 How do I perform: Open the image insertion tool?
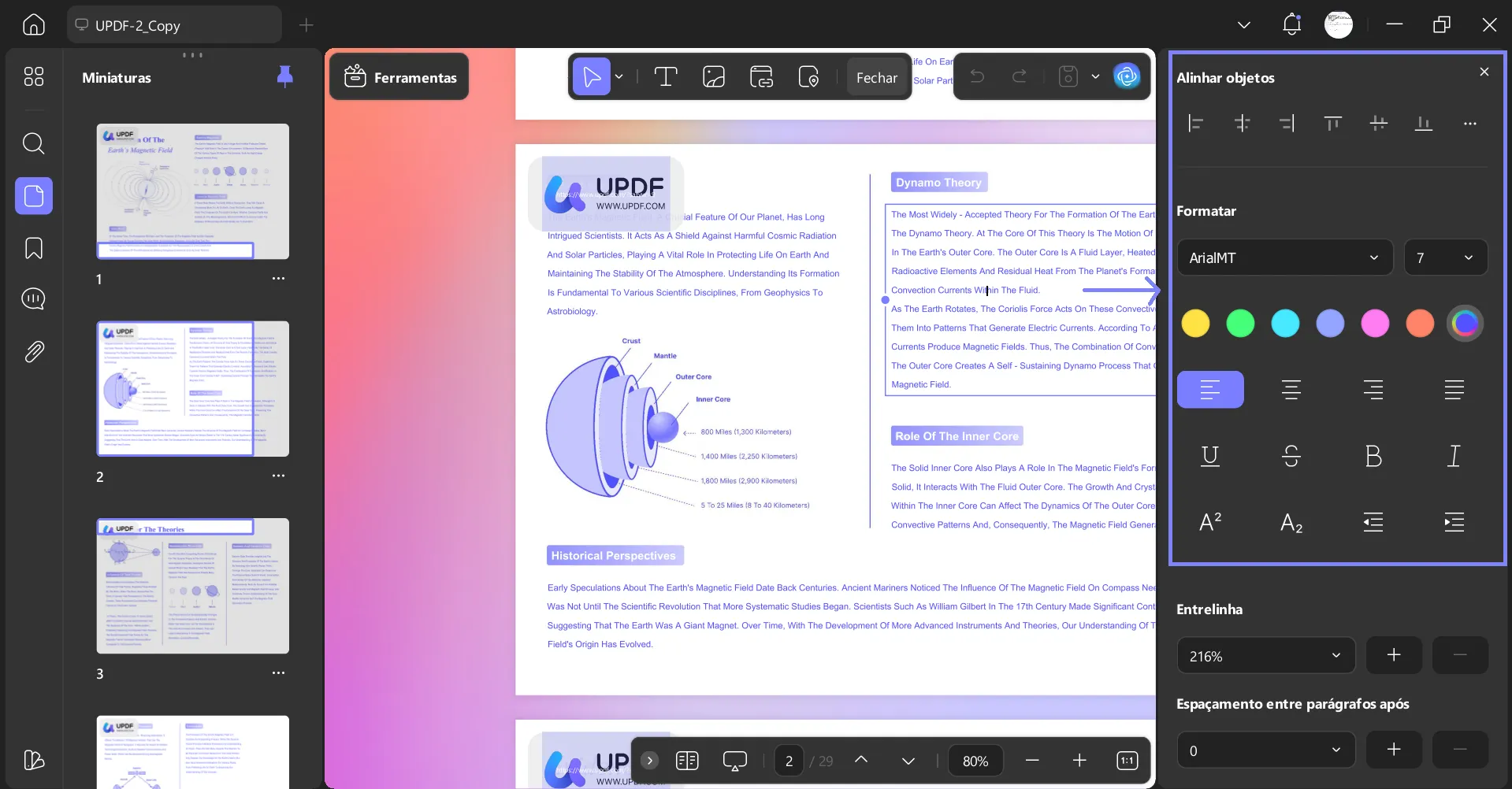coord(713,76)
